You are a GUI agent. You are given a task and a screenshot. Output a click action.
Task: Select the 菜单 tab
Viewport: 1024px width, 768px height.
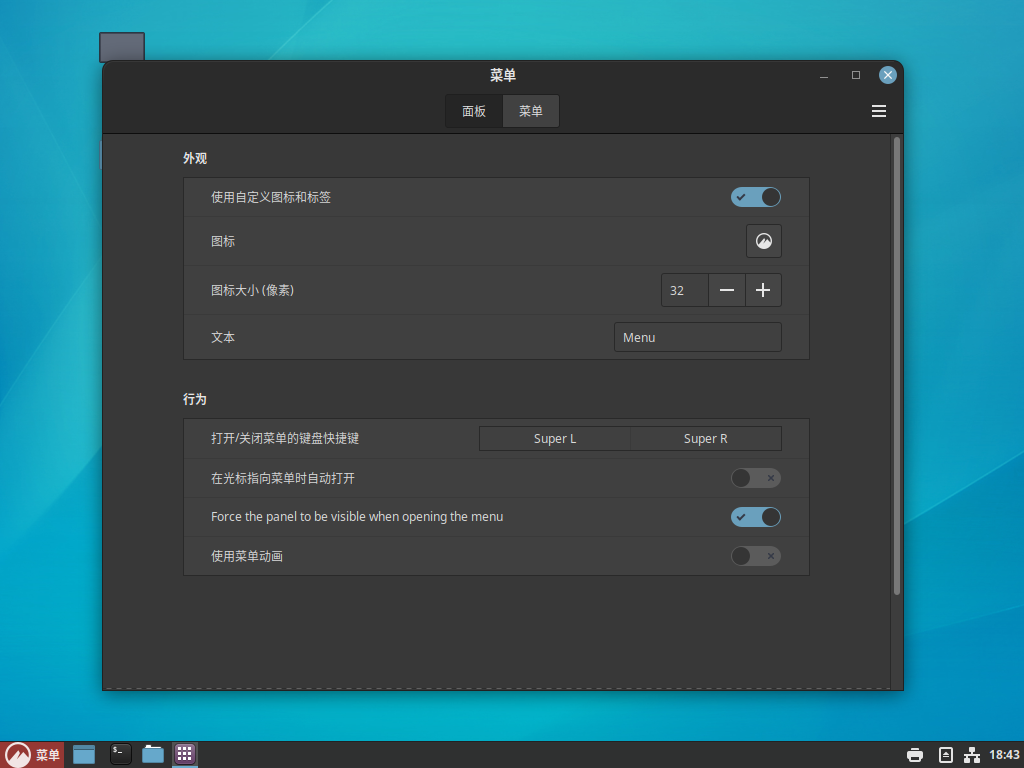click(531, 111)
